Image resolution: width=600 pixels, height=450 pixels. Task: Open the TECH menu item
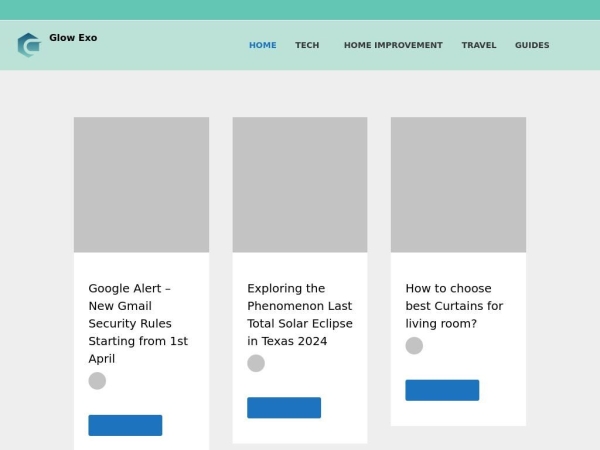click(307, 45)
